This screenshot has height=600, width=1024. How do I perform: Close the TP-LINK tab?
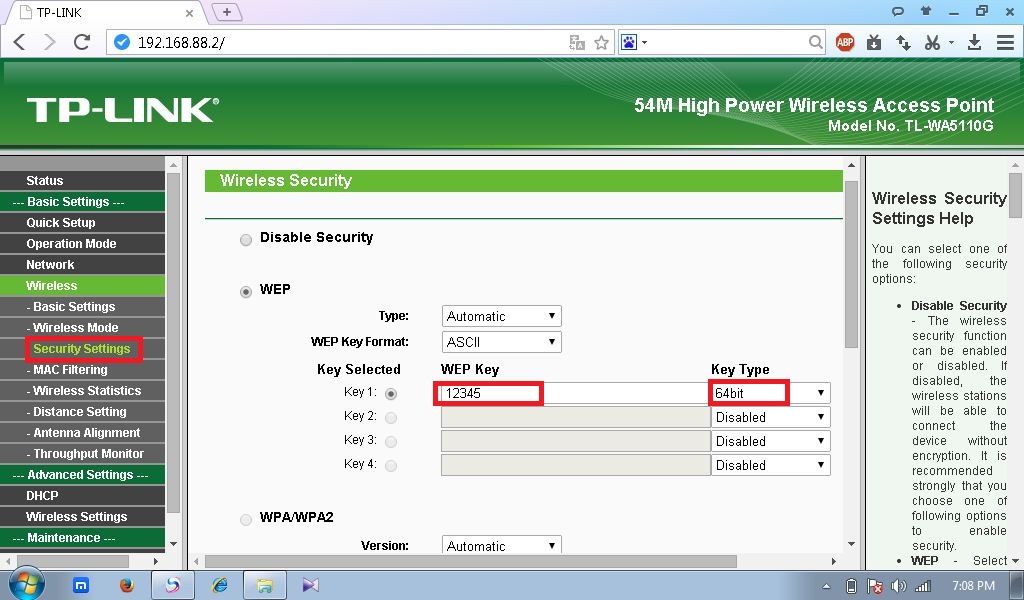point(189,13)
